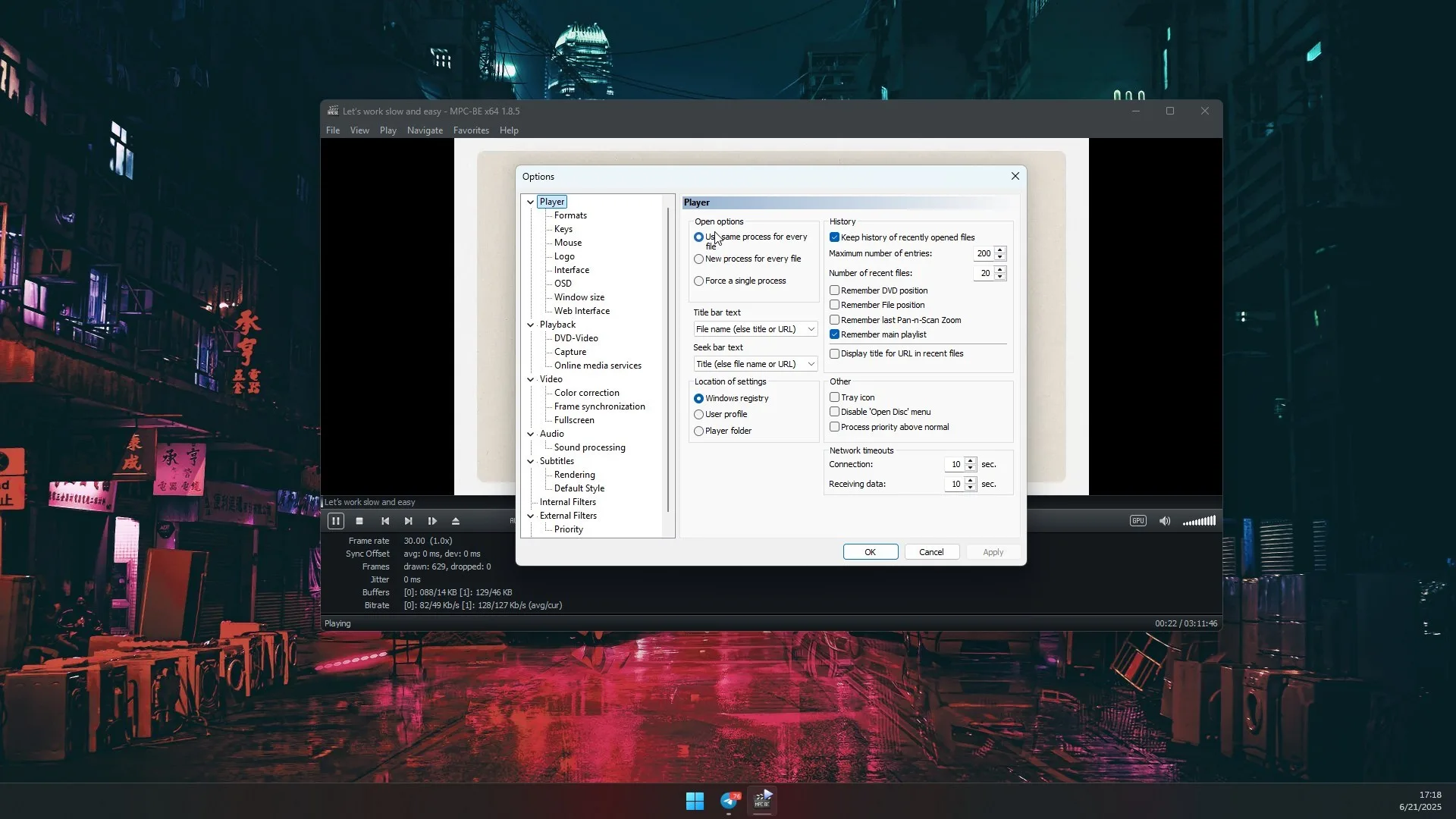
Task: Stop playback with the stop button
Action: tap(359, 521)
